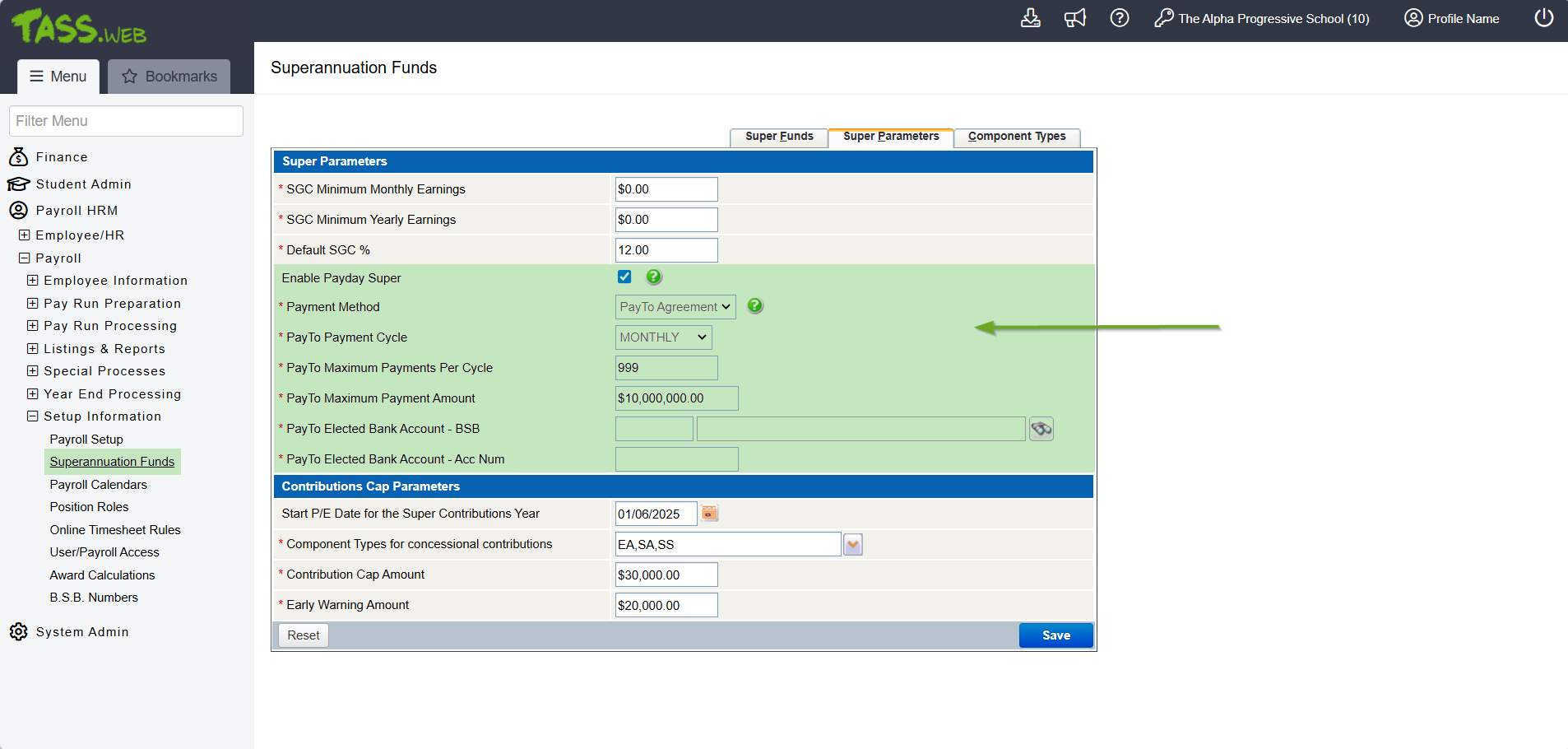Open the announcements megaphone icon

(1074, 18)
